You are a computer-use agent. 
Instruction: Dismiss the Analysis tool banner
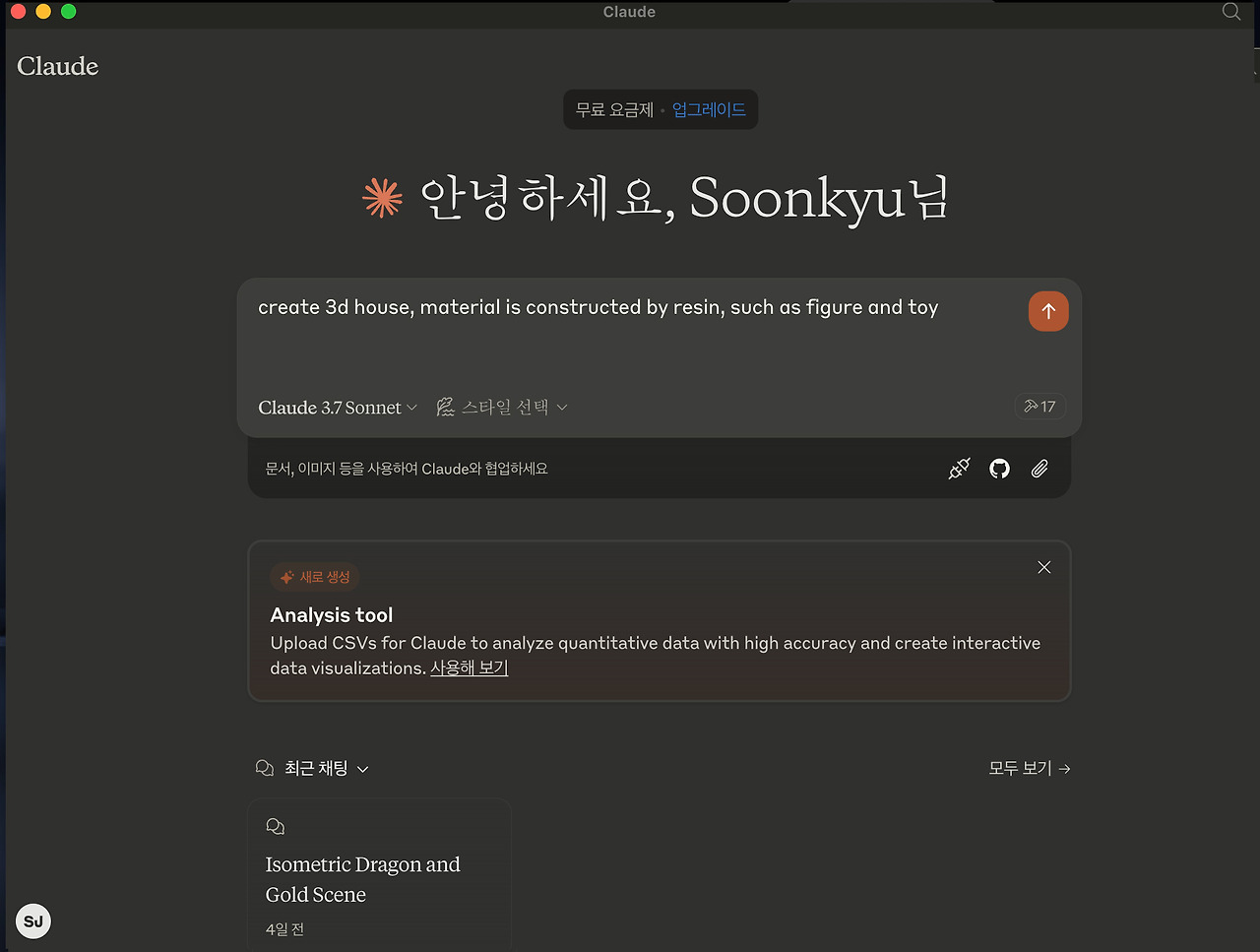tap(1044, 567)
